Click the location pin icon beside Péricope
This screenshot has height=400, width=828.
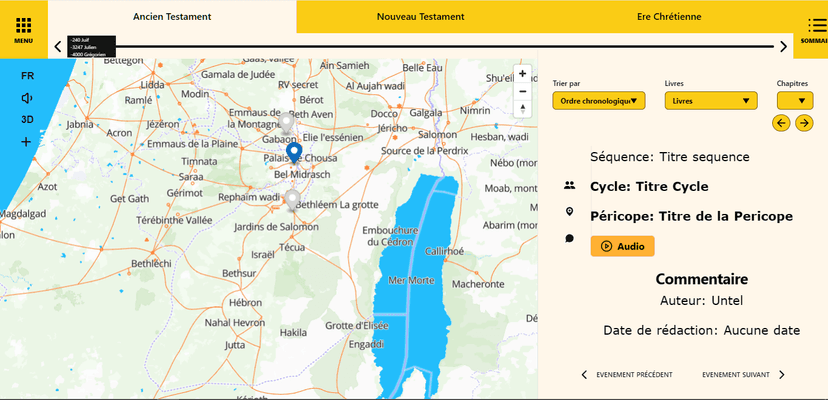(569, 212)
